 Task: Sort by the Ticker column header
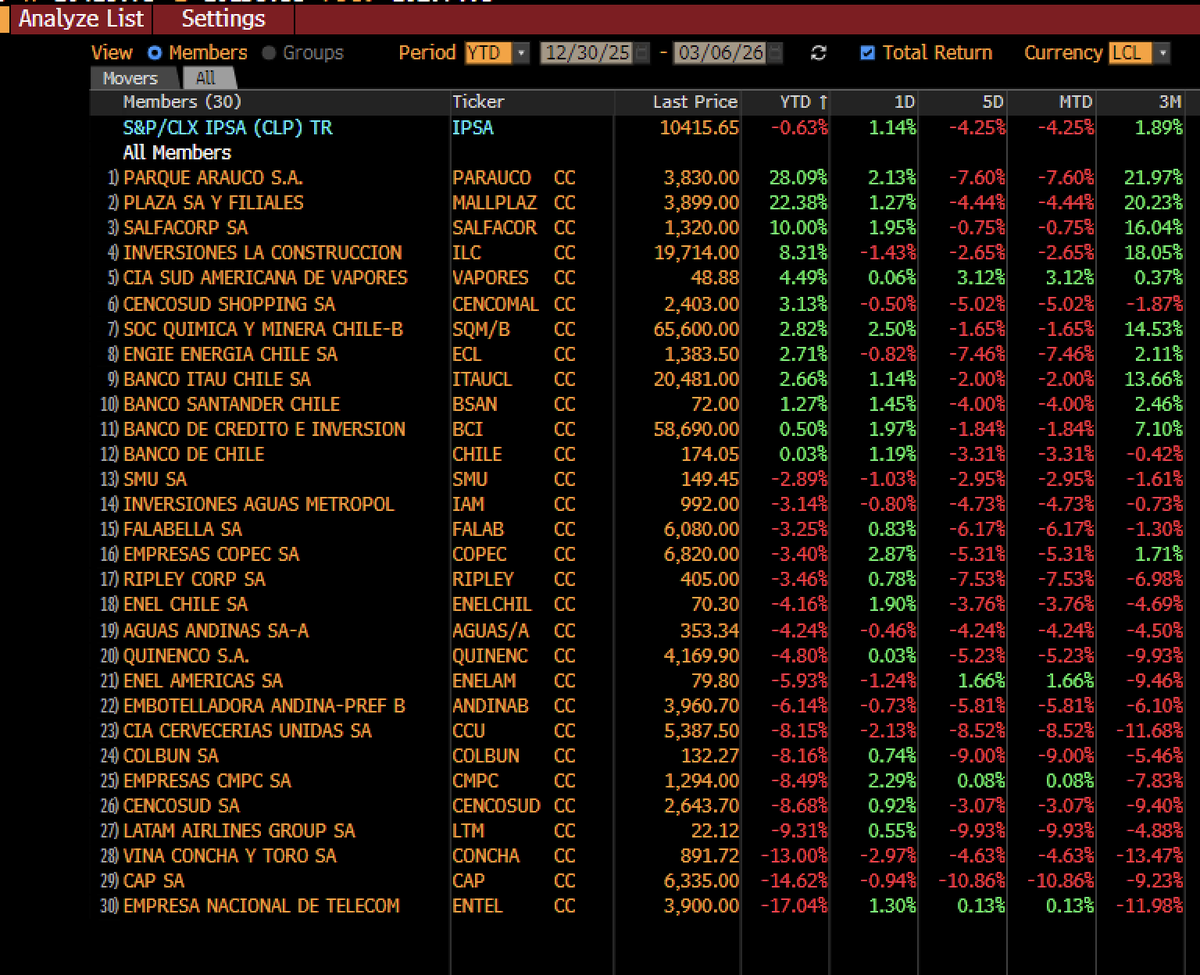(x=479, y=102)
